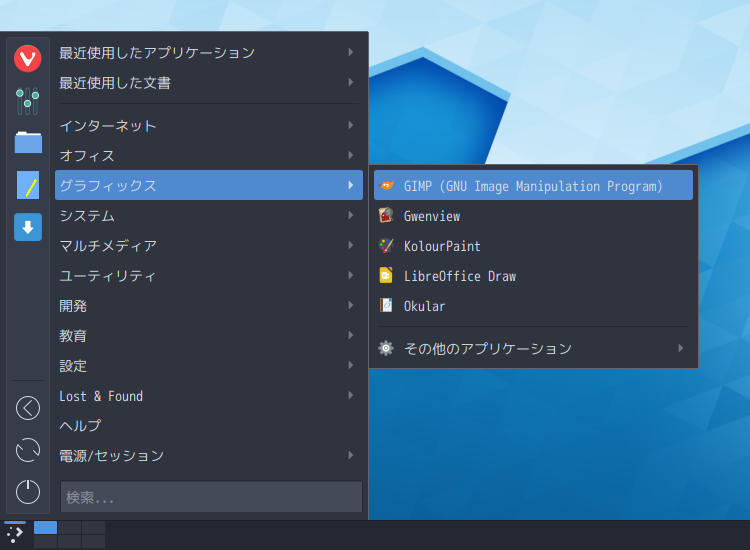The height and width of the screenshot is (550, 750).
Task: Click arrow next to 最近使用したアプリケーション
Action: [x=351, y=52]
